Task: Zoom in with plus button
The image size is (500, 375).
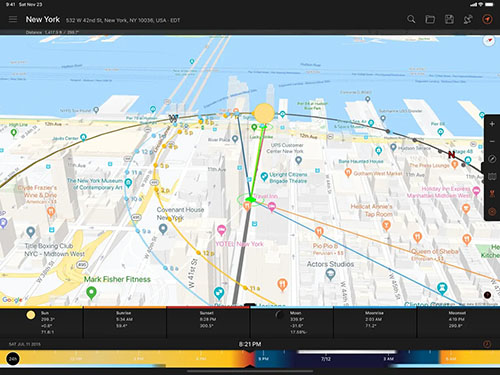Action: [x=492, y=124]
